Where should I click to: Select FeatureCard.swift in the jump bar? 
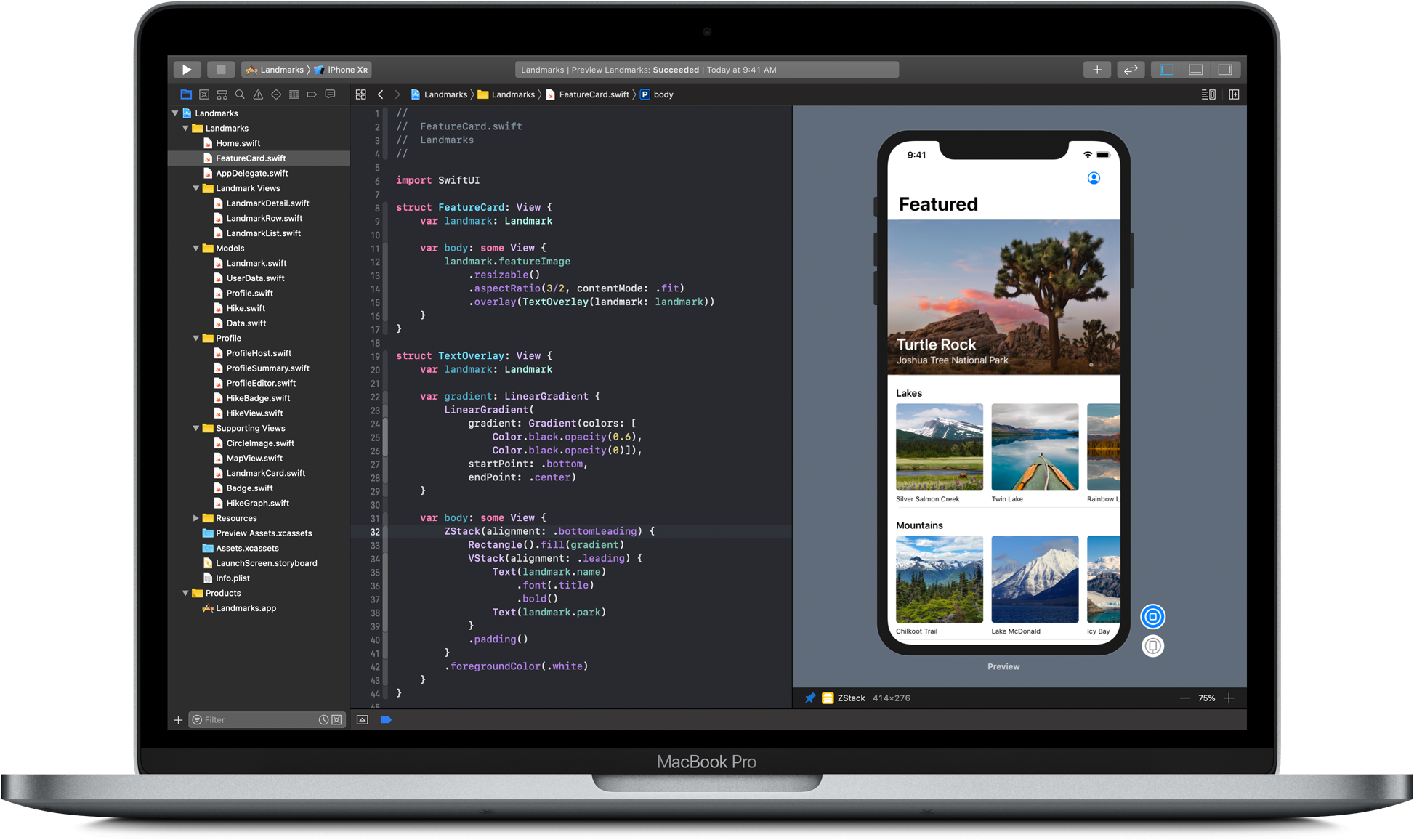point(593,94)
